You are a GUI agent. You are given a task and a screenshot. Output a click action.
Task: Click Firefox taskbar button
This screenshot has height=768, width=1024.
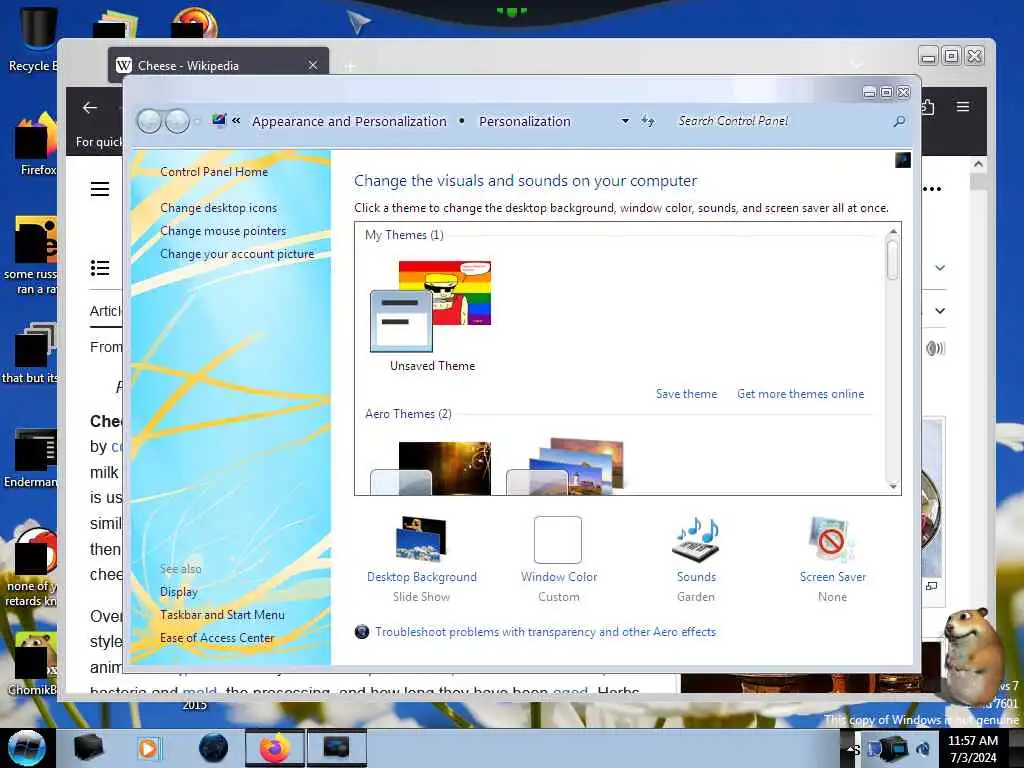point(274,748)
